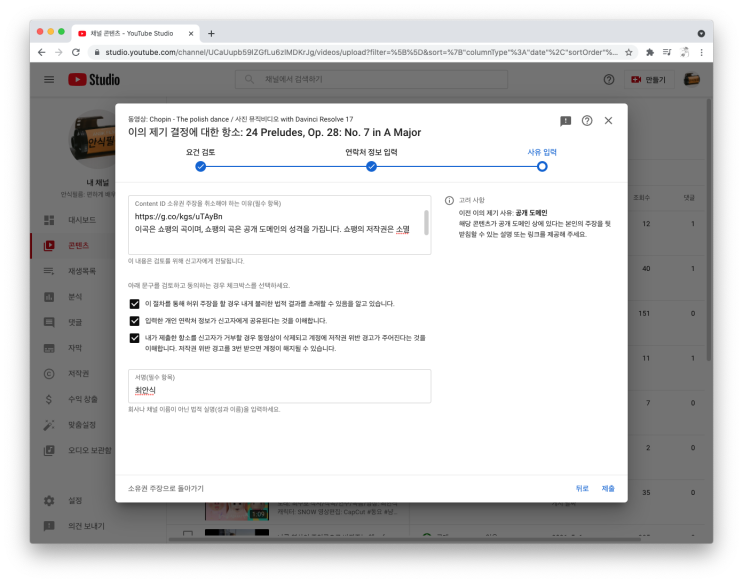Click the YouTube Studio logo
The width and height of the screenshot is (743, 583).
coord(94,79)
